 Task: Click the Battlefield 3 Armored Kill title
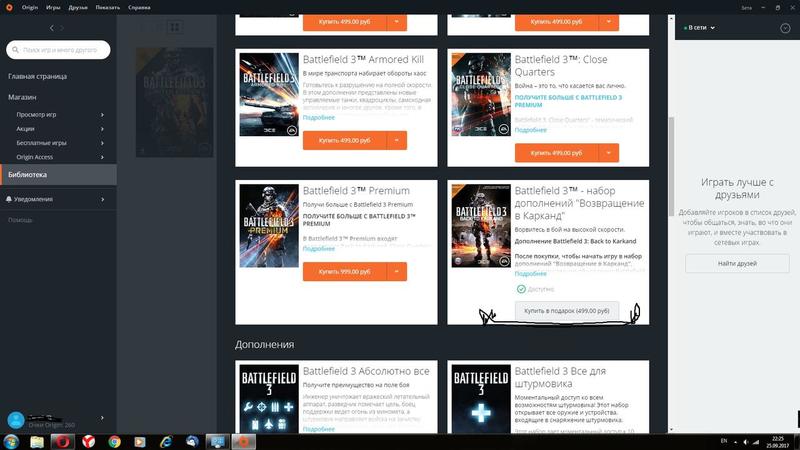coord(363,59)
